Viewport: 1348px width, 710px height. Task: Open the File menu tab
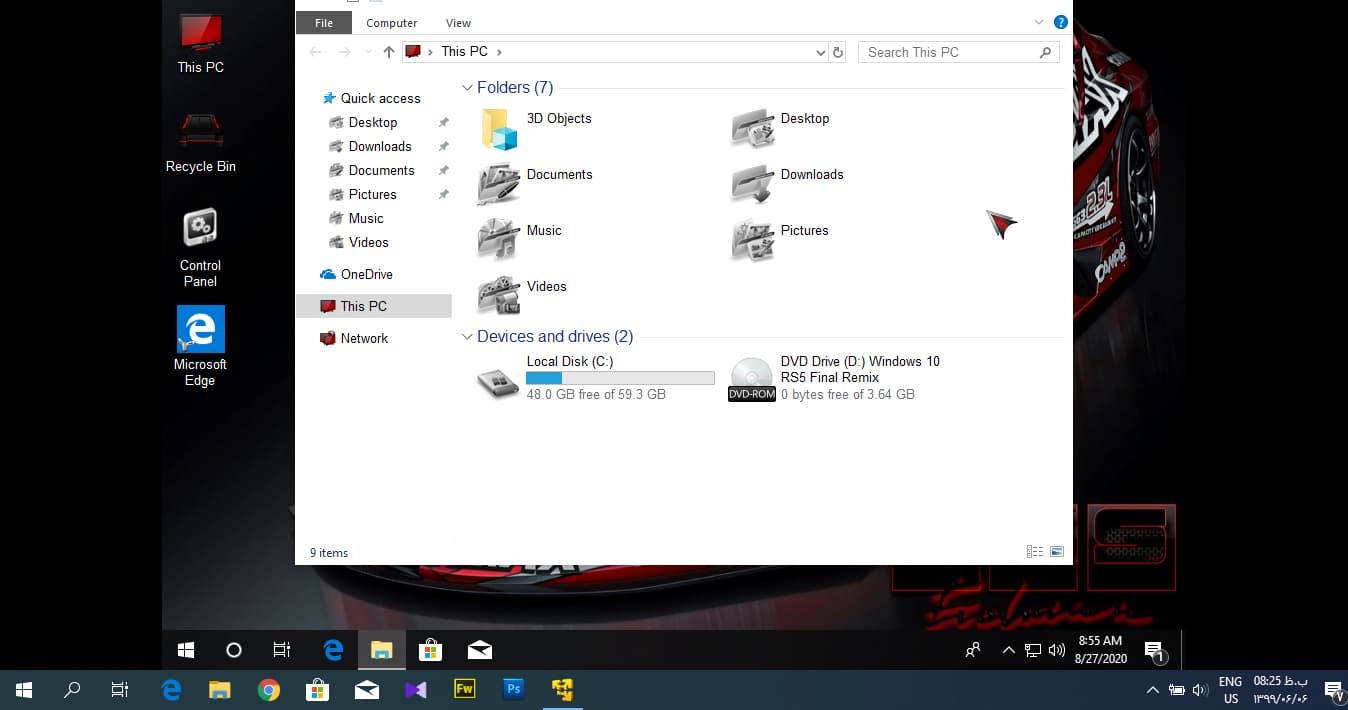click(x=324, y=22)
